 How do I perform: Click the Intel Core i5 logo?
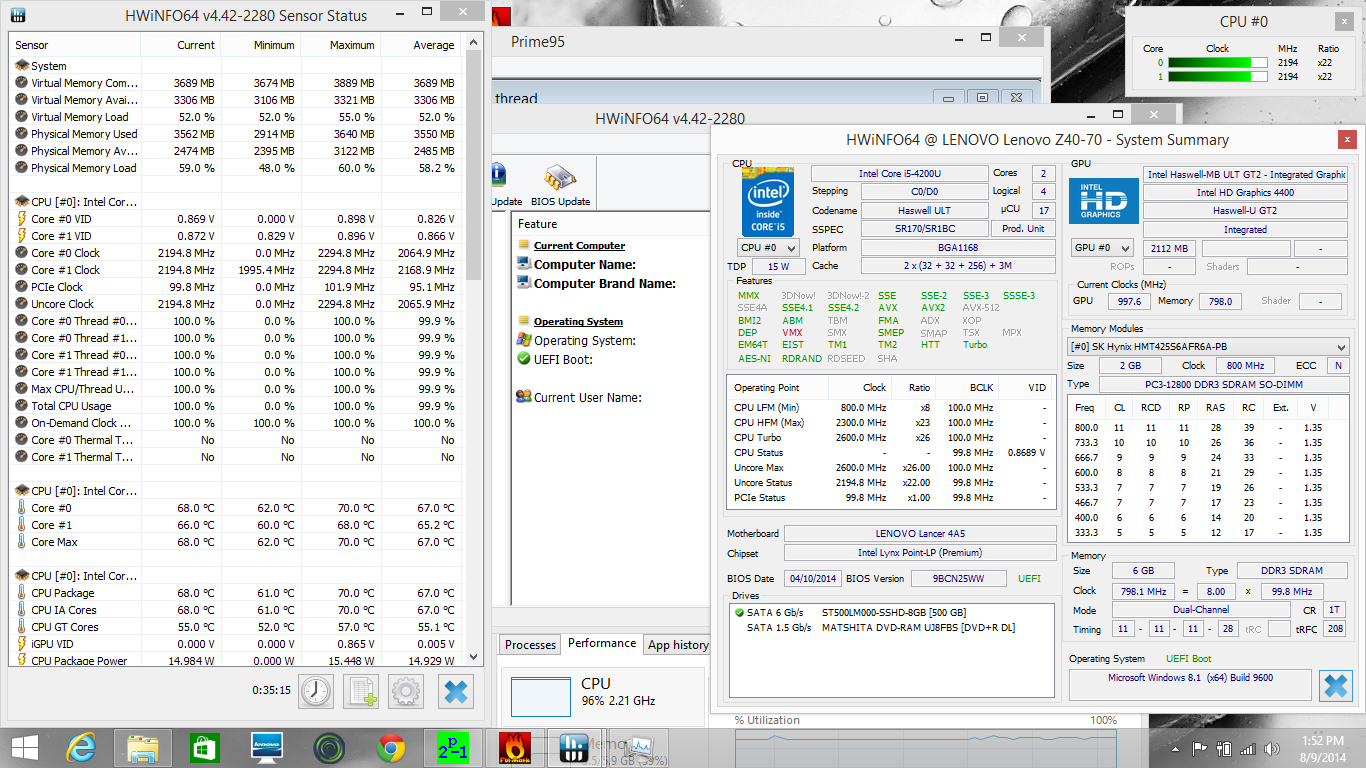tap(767, 201)
